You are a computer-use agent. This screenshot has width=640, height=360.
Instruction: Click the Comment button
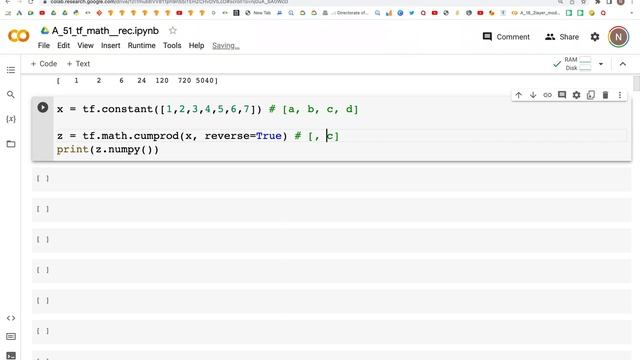[x=506, y=37]
